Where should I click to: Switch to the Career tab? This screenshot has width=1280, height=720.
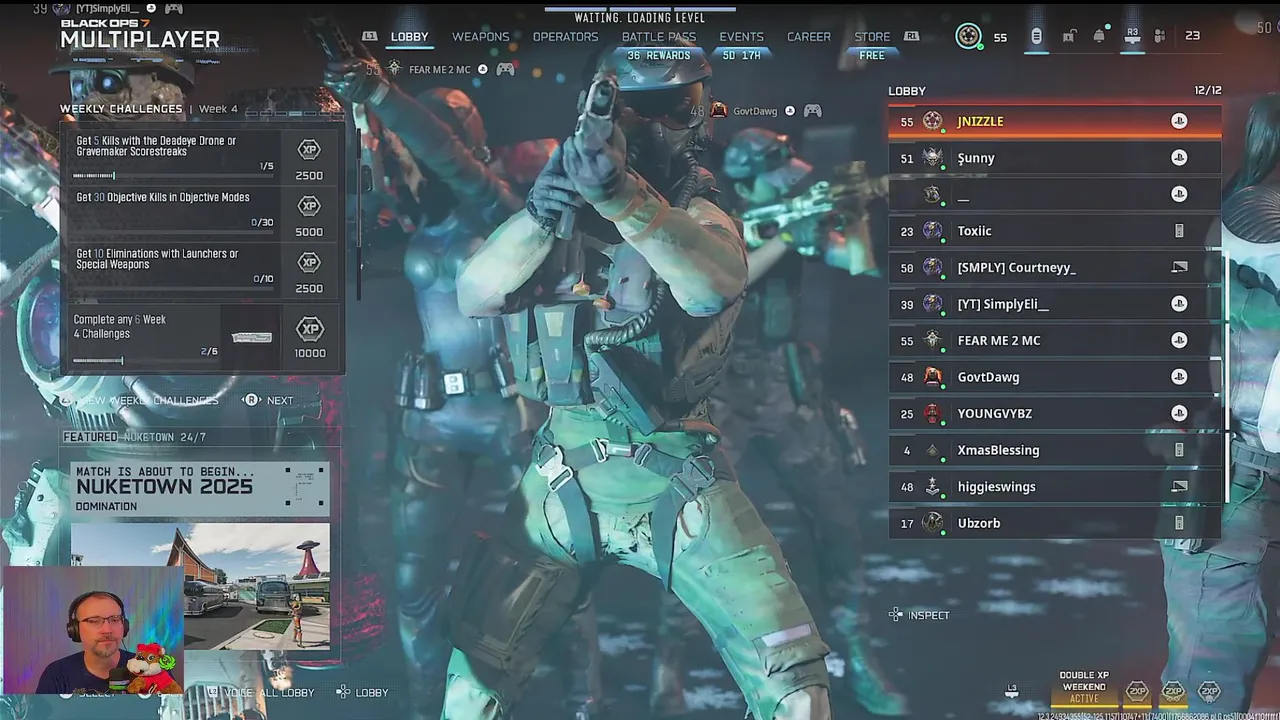808,36
